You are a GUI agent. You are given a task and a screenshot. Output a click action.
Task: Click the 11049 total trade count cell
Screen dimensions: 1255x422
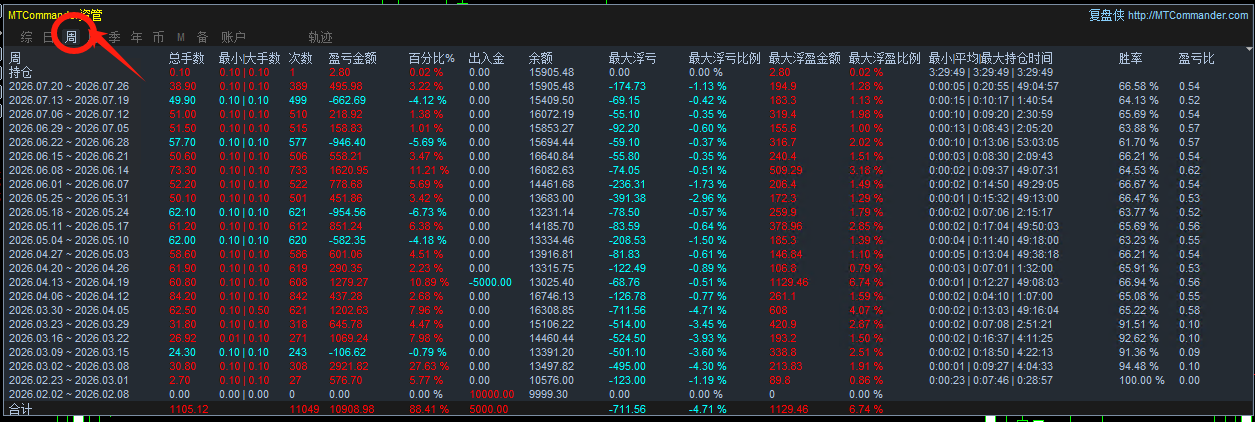click(304, 410)
